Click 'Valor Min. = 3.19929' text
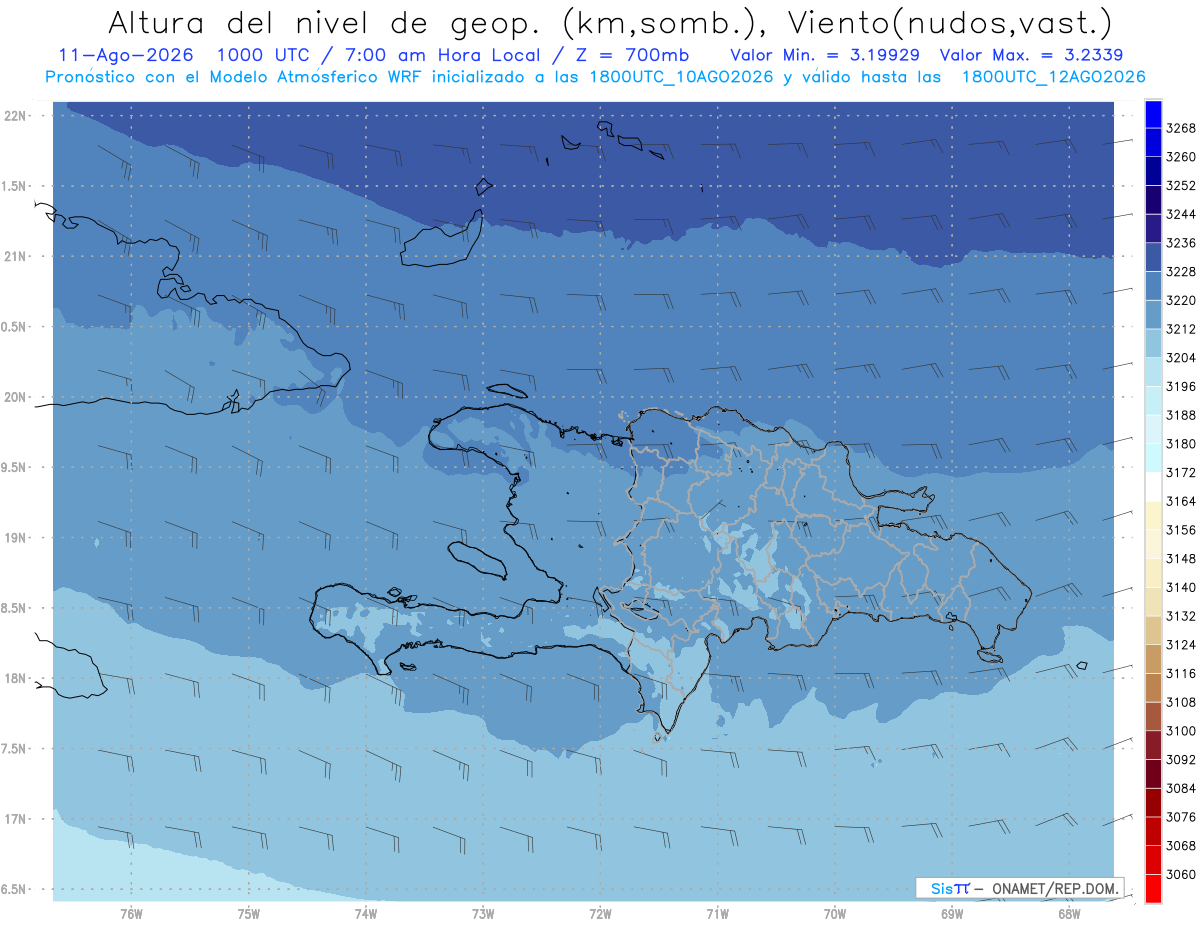1200x927 pixels. click(826, 56)
